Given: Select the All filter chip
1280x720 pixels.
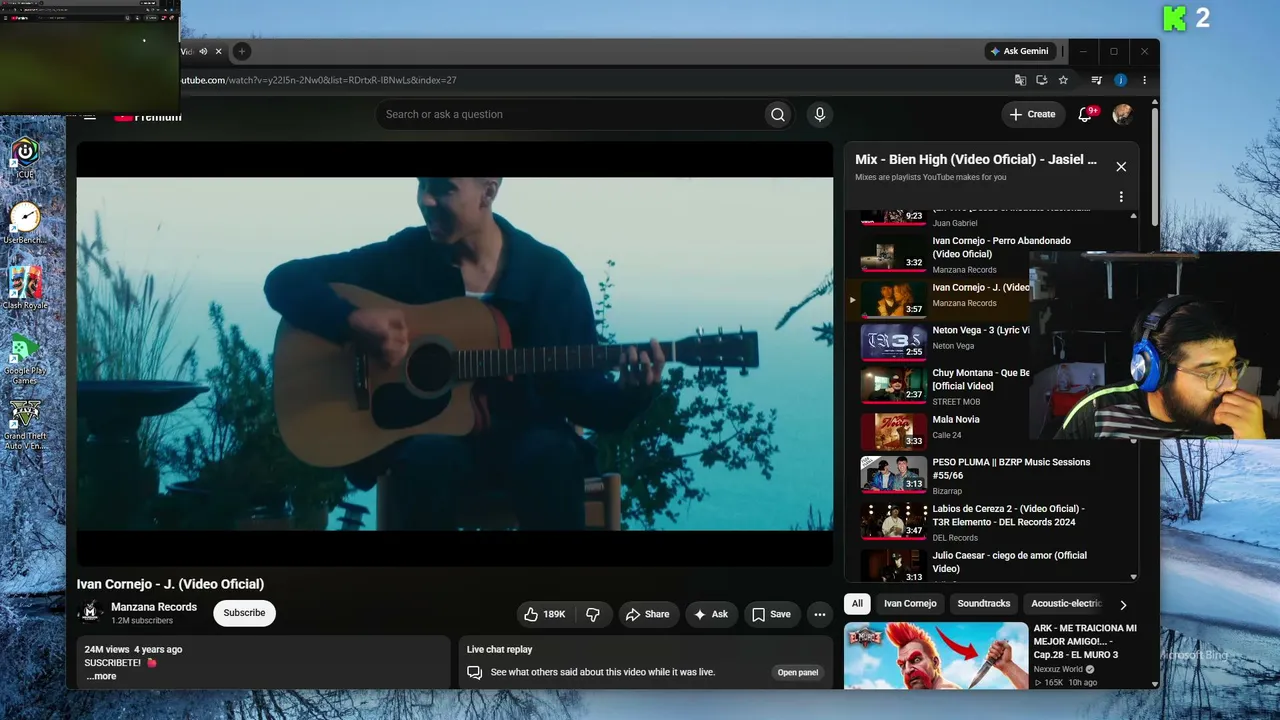Looking at the screenshot, I should (x=857, y=604).
